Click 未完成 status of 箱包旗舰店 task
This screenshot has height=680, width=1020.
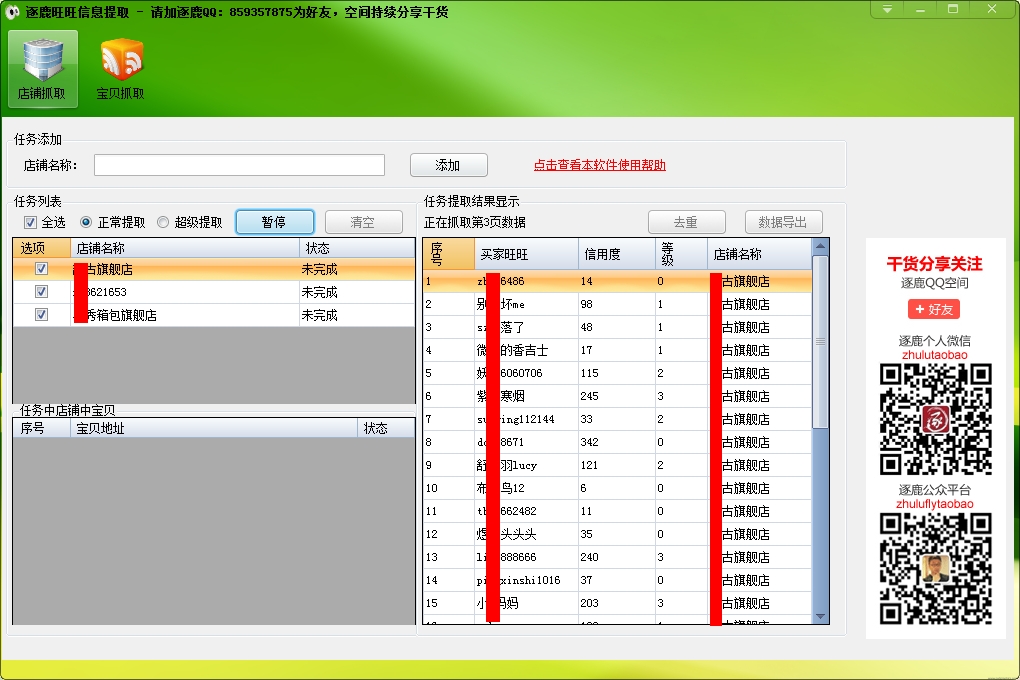[x=319, y=315]
